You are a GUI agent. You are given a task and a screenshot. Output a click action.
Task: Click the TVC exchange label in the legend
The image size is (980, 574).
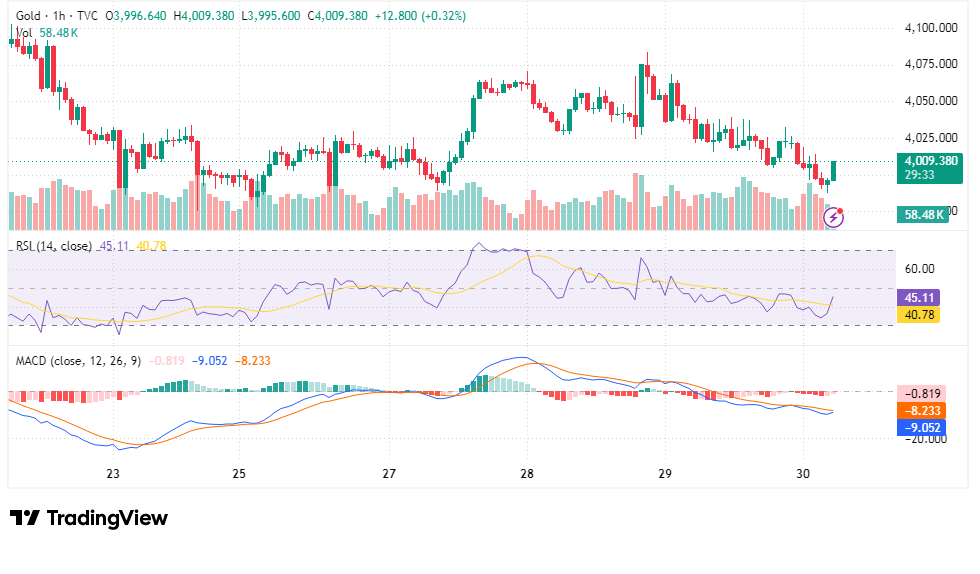pyautogui.click(x=88, y=16)
